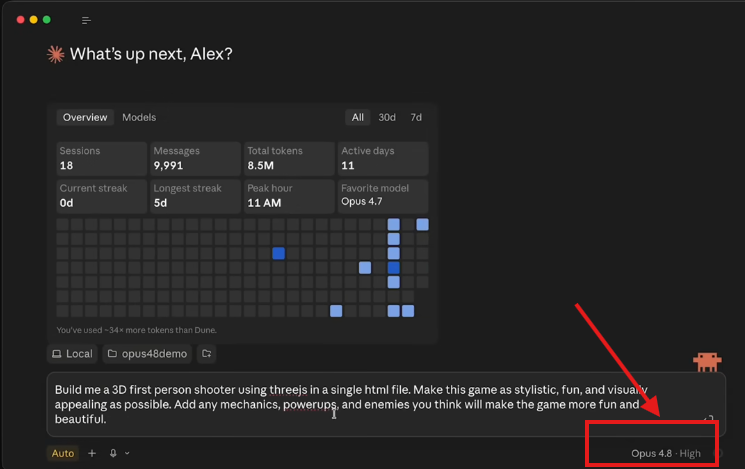Click the orange pixel robot mascot
The image size is (745, 469).
click(x=707, y=362)
